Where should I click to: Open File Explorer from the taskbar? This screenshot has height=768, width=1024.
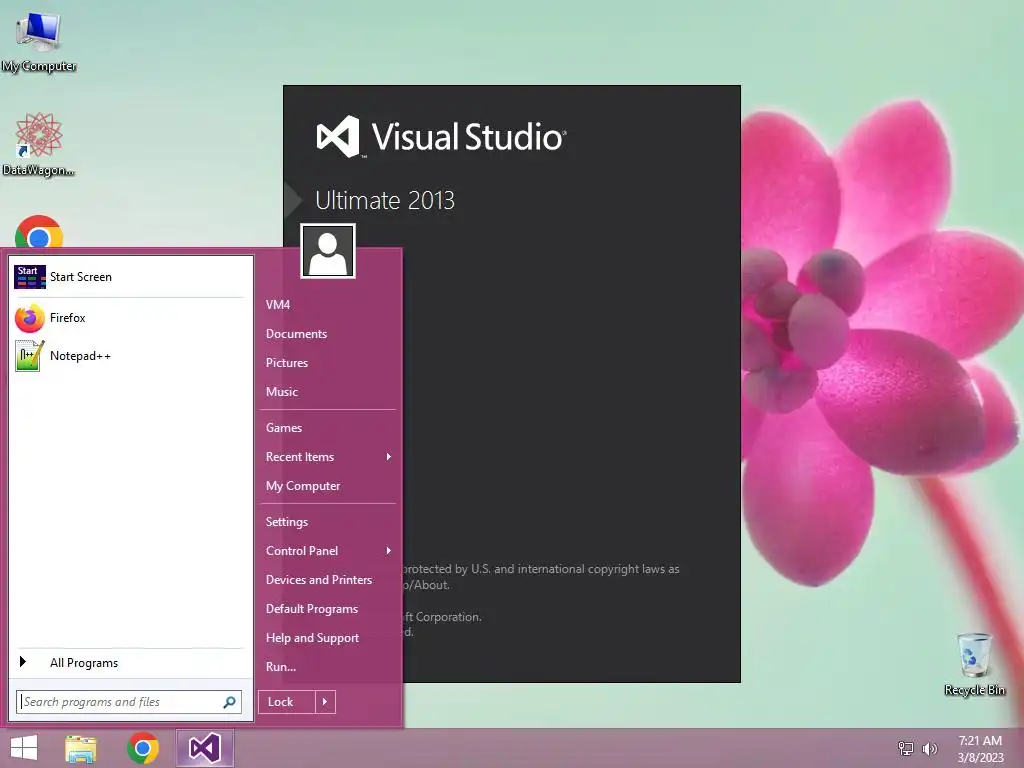[x=81, y=748]
